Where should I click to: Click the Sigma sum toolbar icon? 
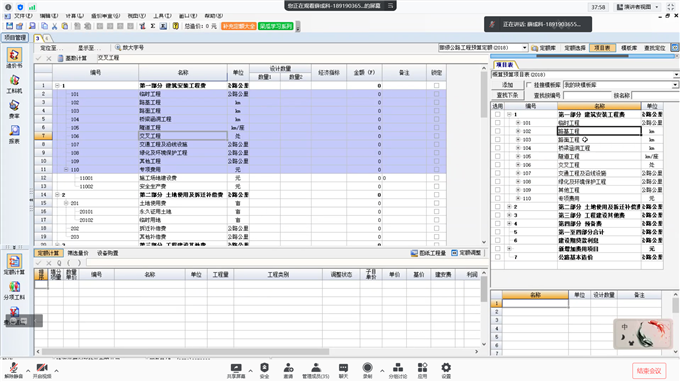pyautogui.click(x=153, y=26)
